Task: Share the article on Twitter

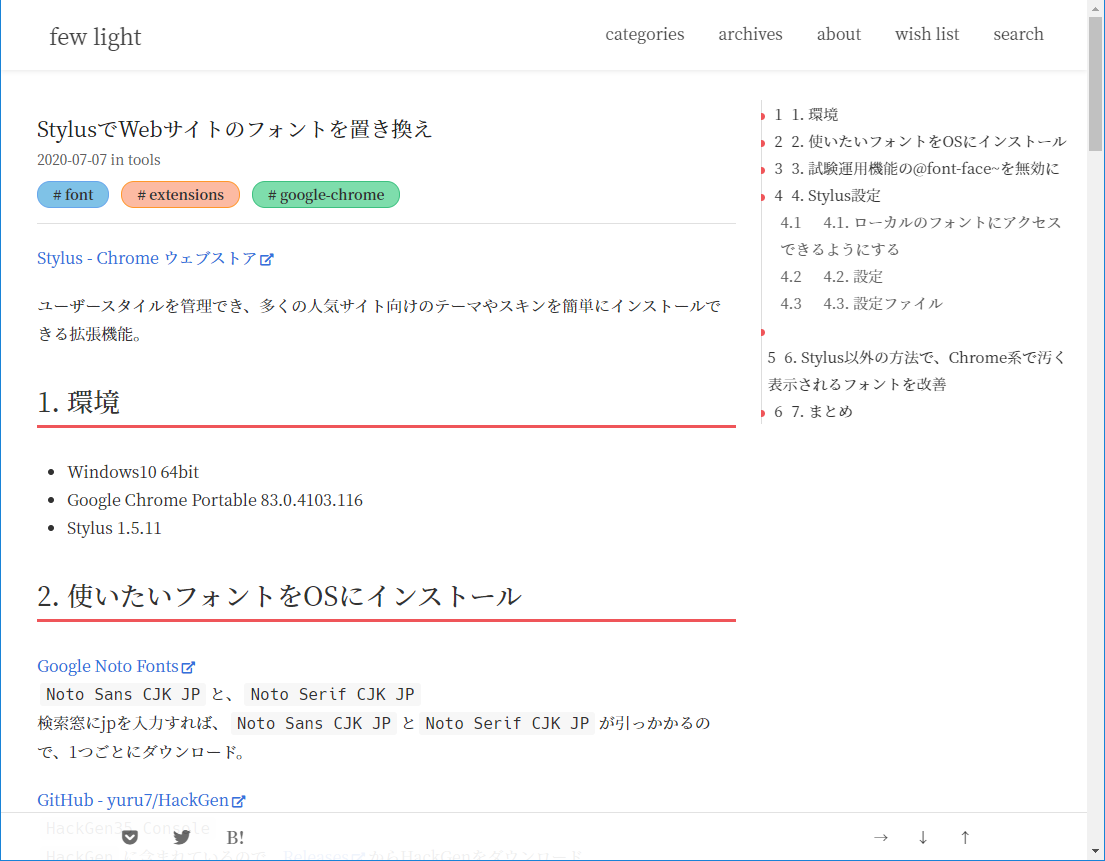Action: coord(182,837)
